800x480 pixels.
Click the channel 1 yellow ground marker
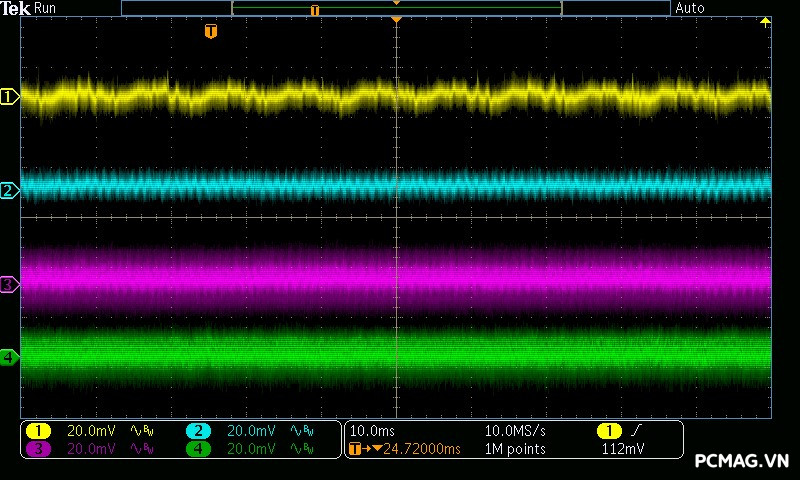point(9,97)
